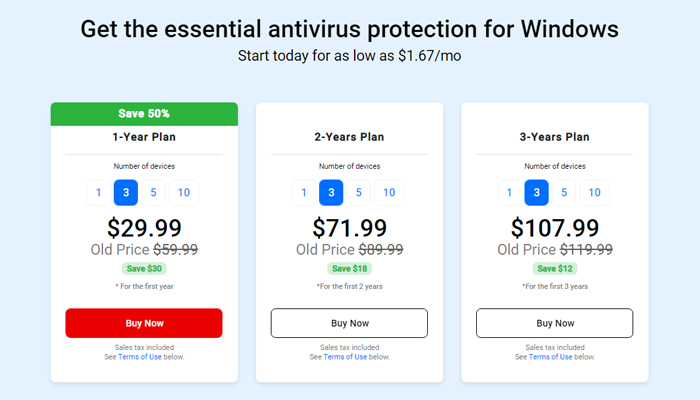700x400 pixels.
Task: Select 3 devices in 3-Years Plan
Action: 536,193
